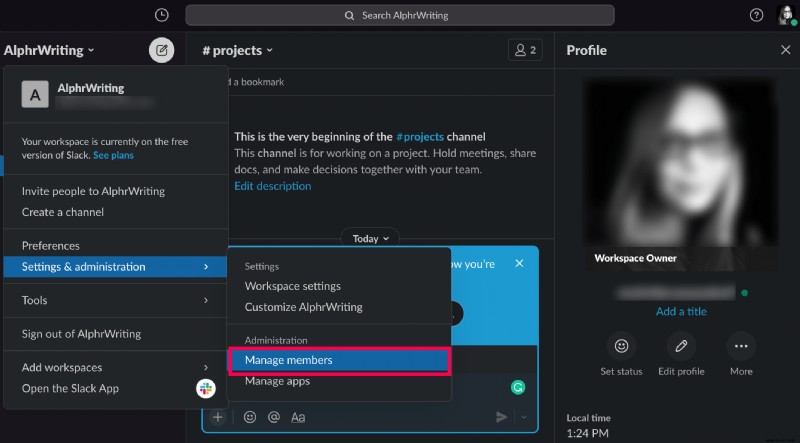Expand the Settings & administration submenu
The height and width of the screenshot is (443, 800).
pos(115,266)
